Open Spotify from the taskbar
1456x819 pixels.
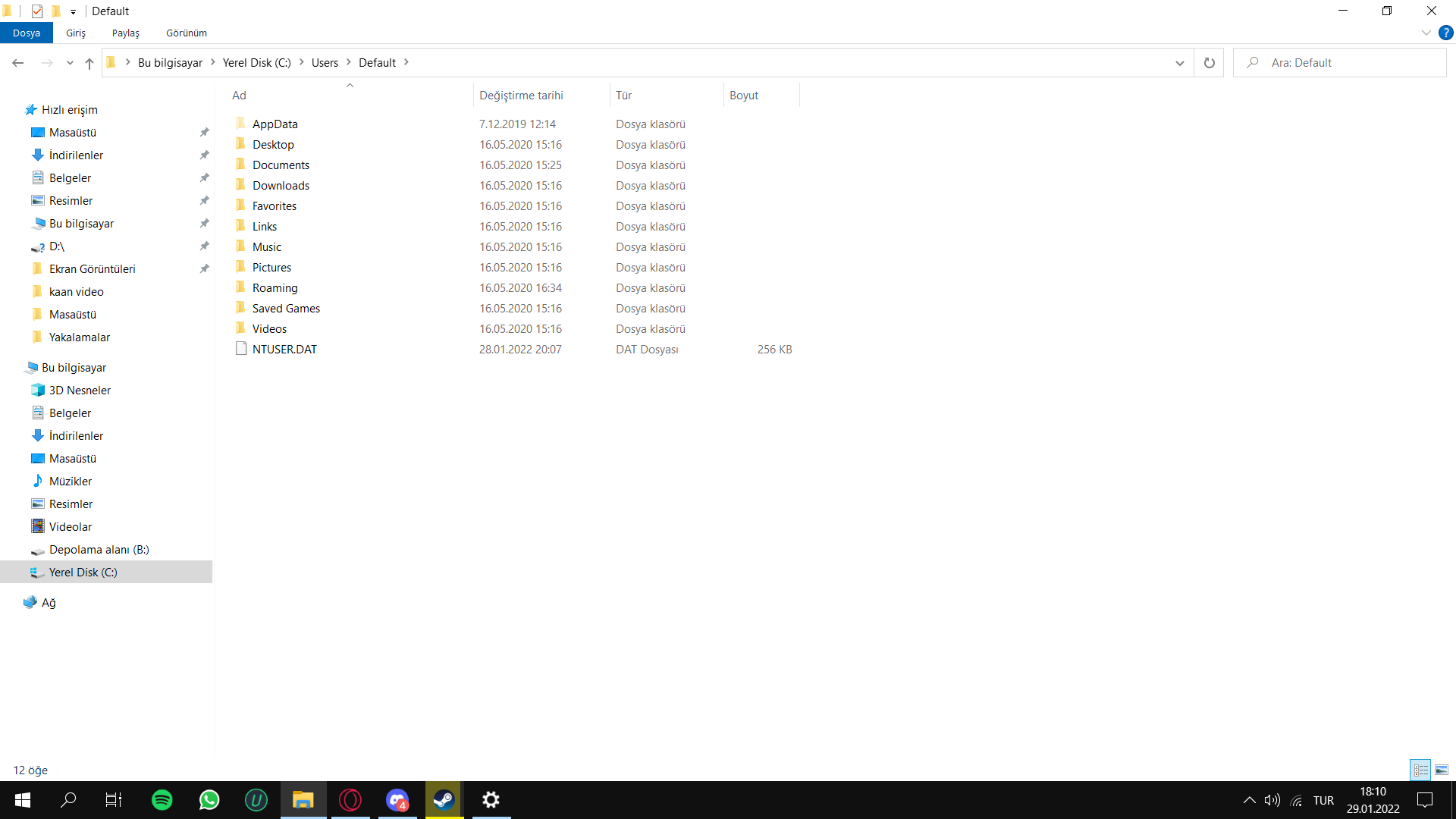tap(162, 800)
